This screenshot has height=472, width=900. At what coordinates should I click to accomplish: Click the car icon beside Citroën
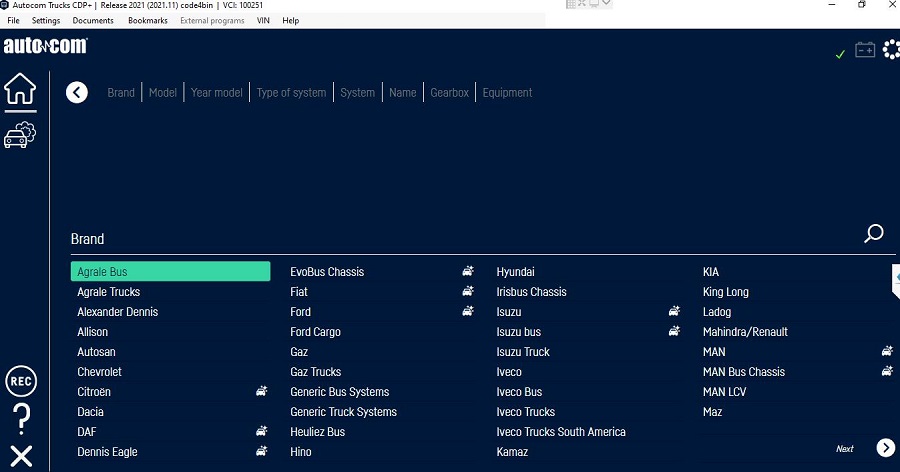pyautogui.click(x=261, y=392)
